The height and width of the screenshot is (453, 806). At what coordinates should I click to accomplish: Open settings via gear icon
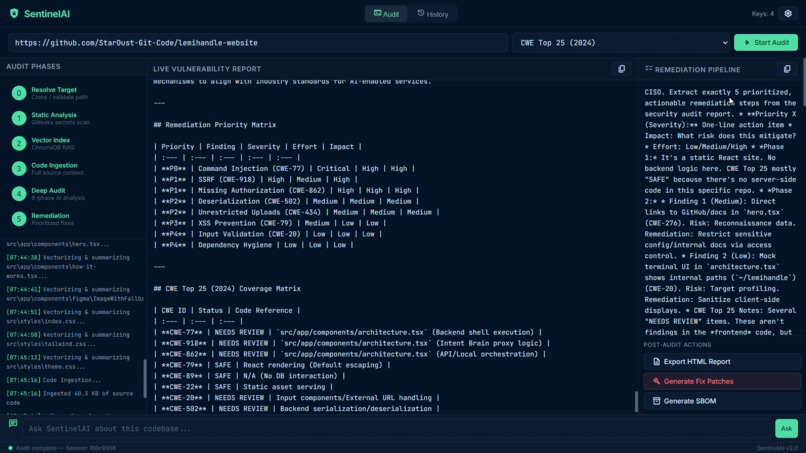[788, 14]
